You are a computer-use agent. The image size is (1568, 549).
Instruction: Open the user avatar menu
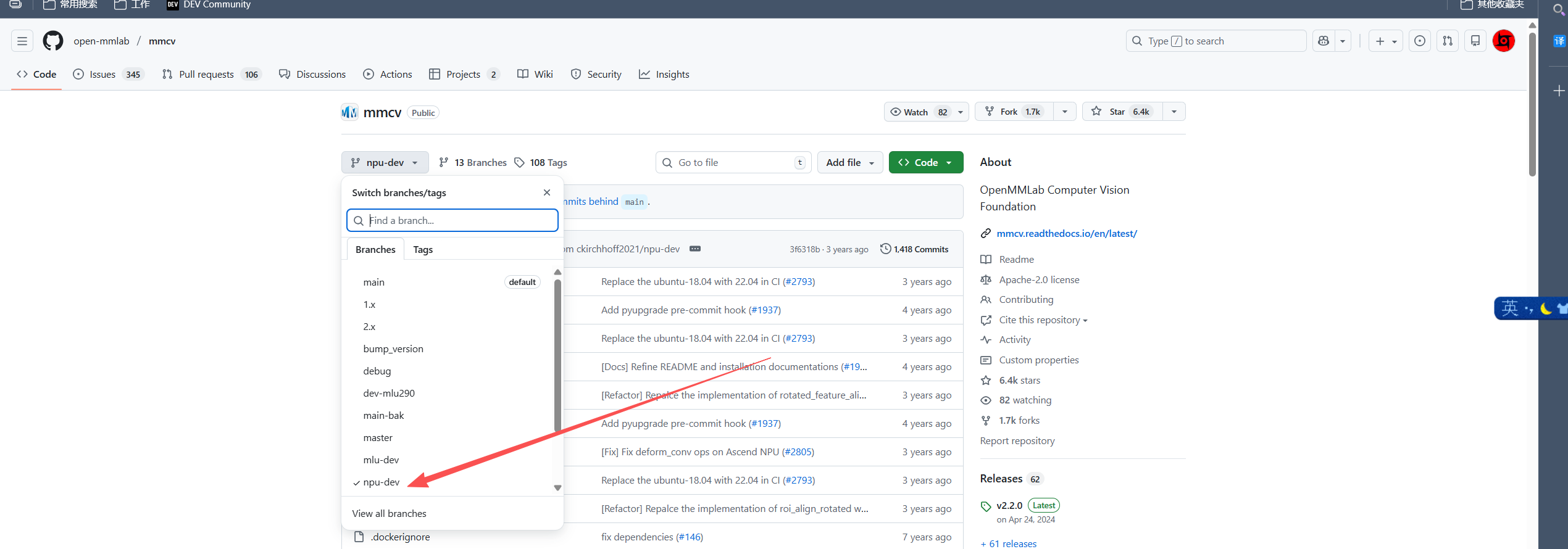1504,41
